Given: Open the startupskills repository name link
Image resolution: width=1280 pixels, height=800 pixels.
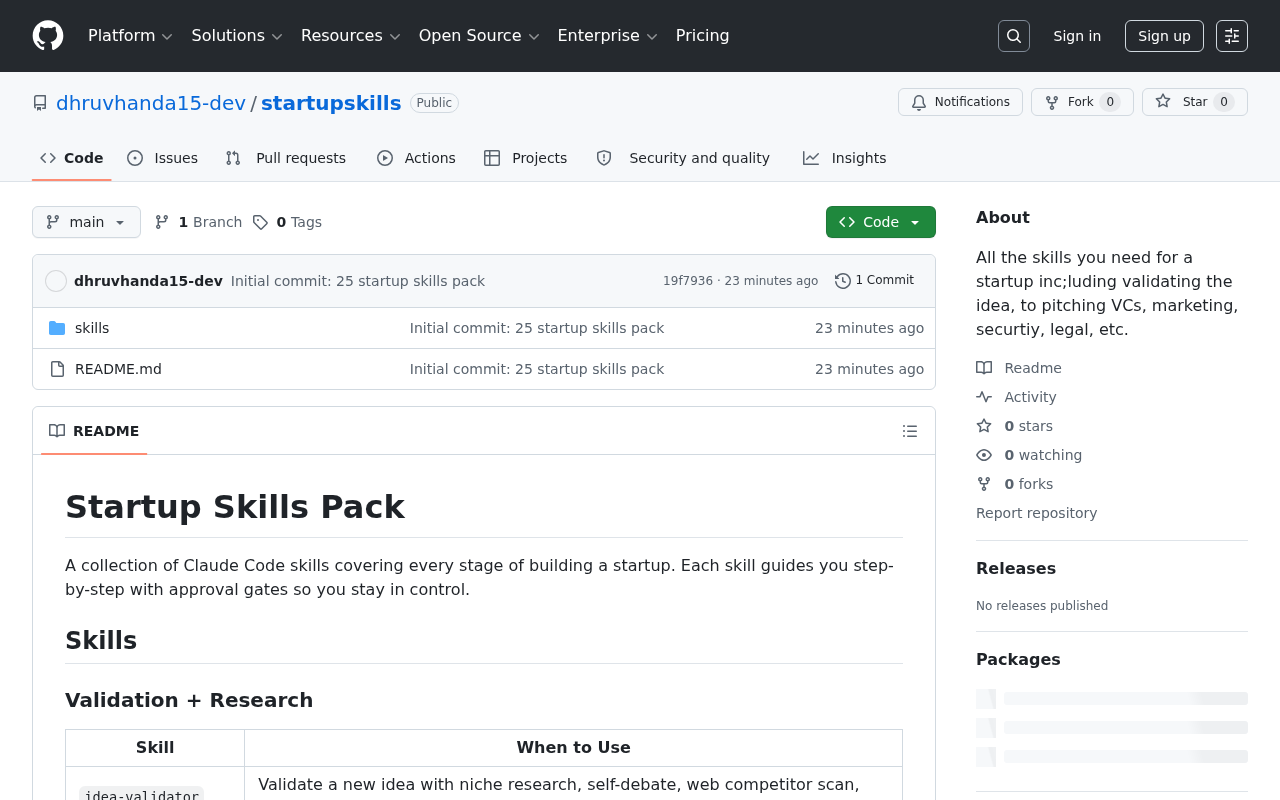Looking at the screenshot, I should pyautogui.click(x=331, y=103).
